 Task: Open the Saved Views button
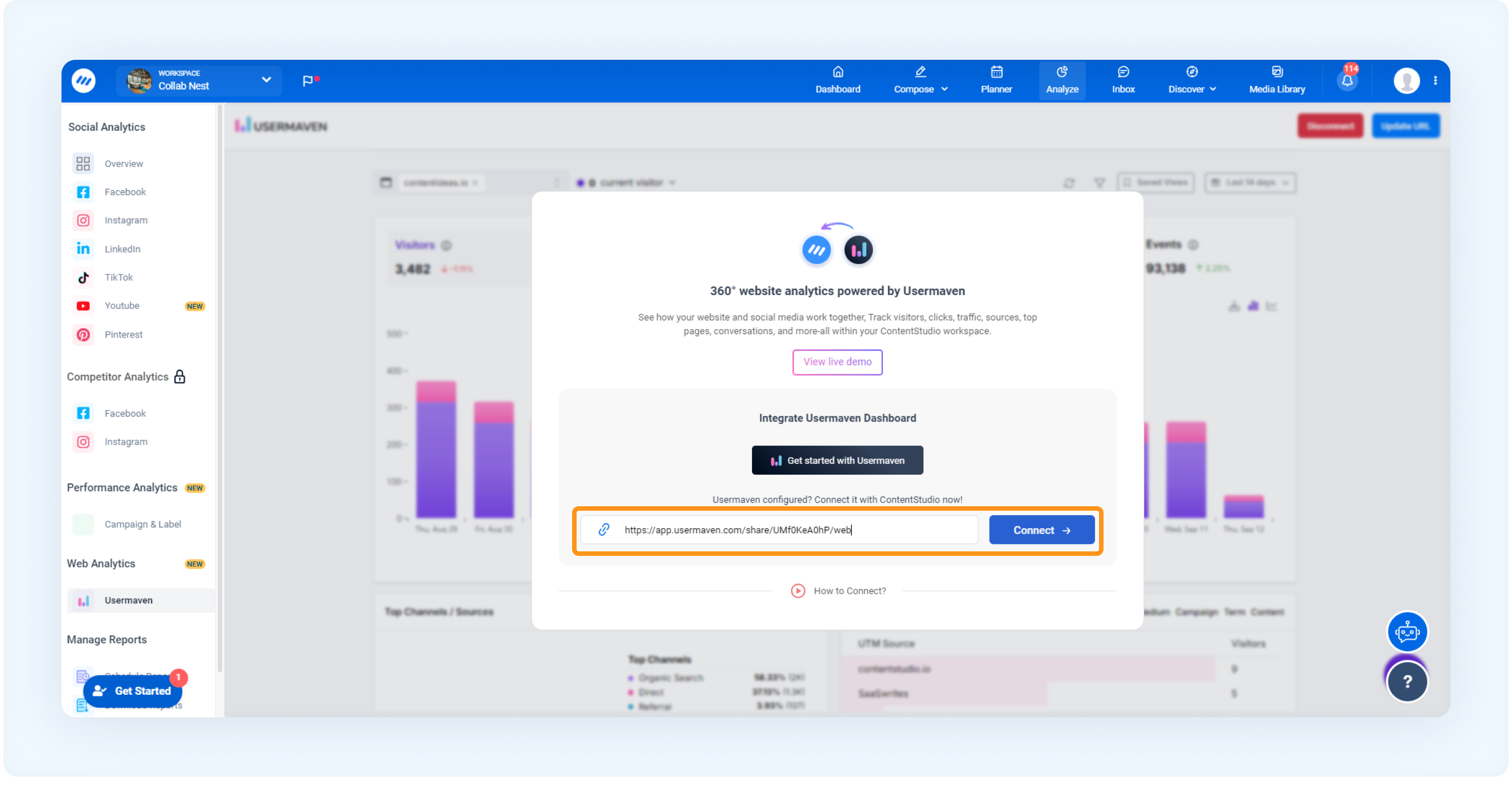click(1155, 183)
